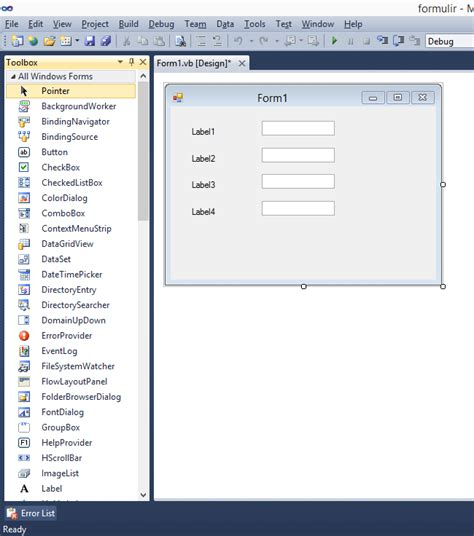Click the Find in Files icon
This screenshot has width=474, height=536.
tap(180, 41)
